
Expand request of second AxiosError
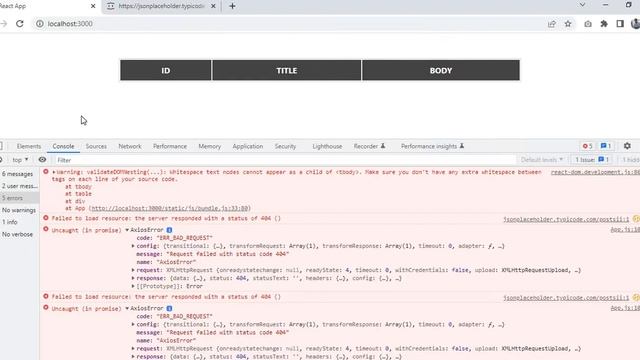point(133,349)
